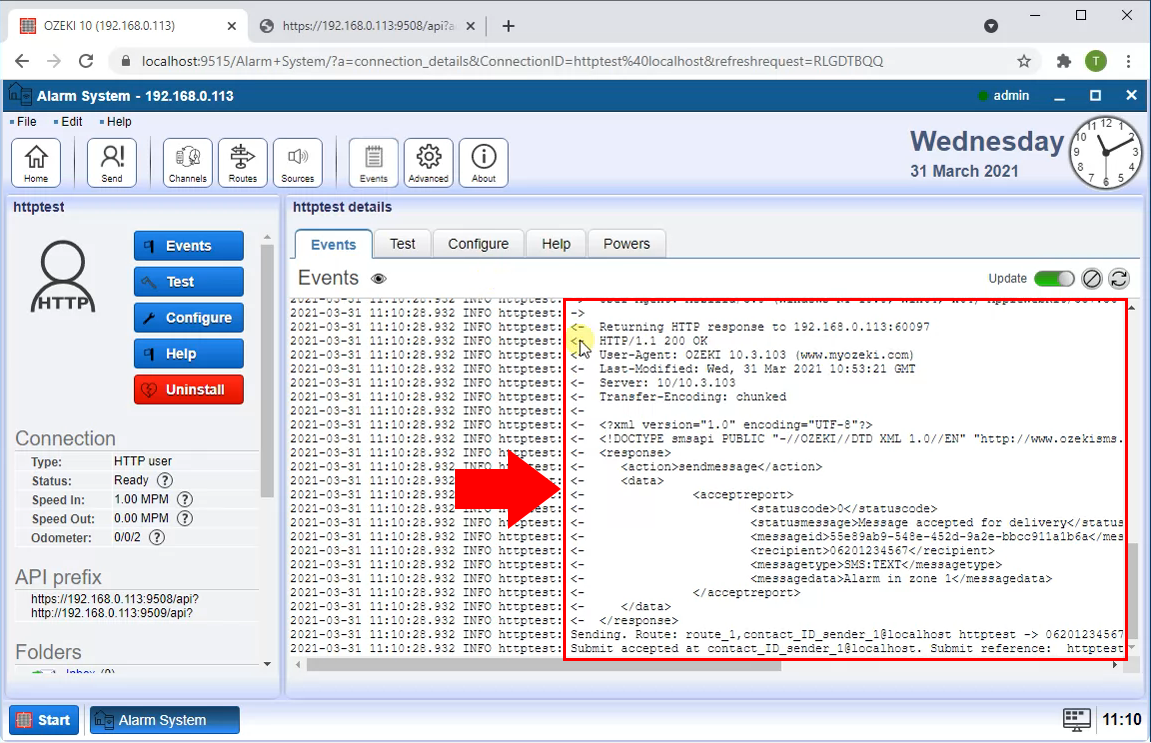Switch to the 192.168.0.113:9508/api browser tab

tap(367, 26)
